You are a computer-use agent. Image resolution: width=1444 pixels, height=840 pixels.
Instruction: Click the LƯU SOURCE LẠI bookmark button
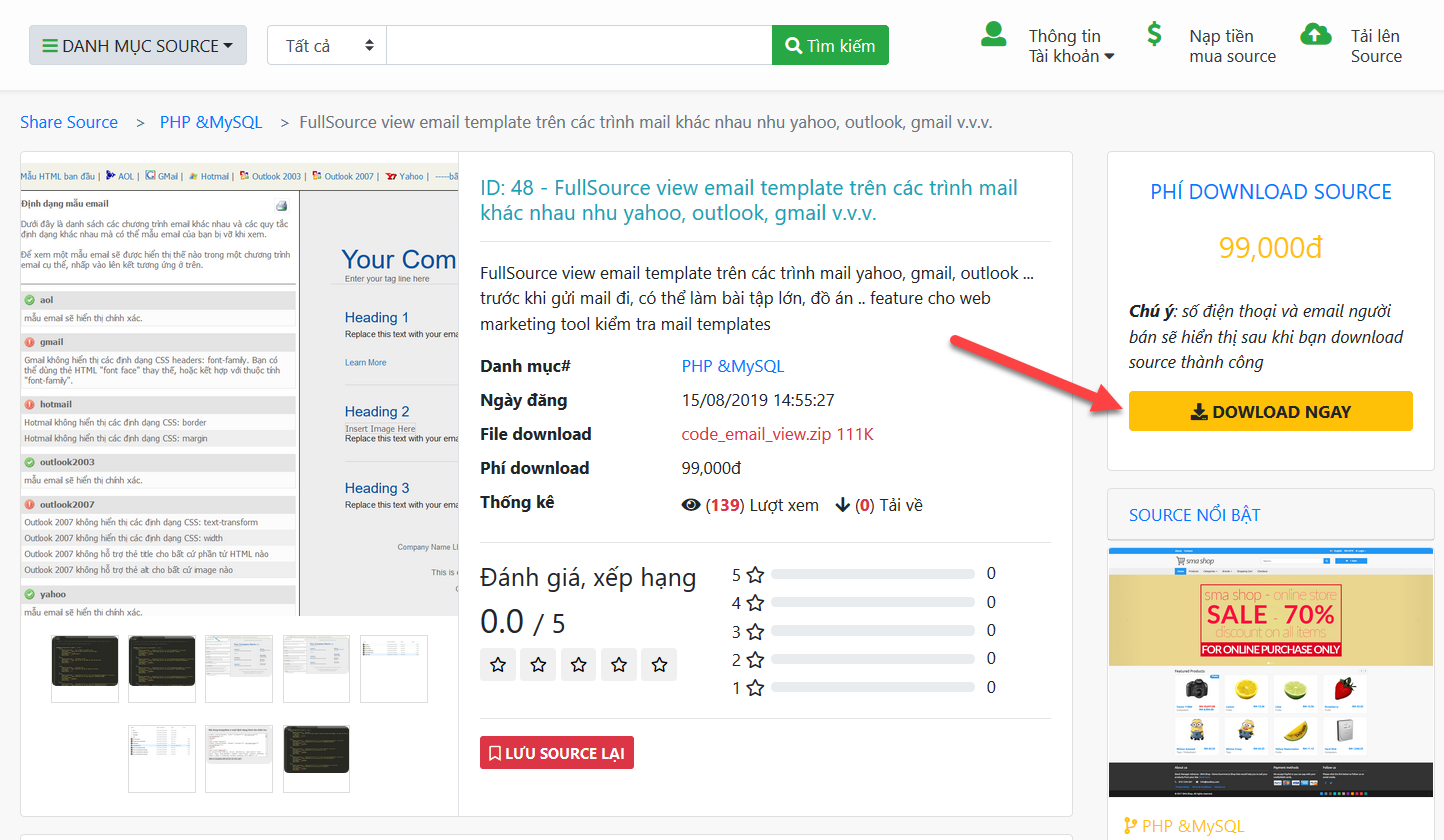[557, 753]
